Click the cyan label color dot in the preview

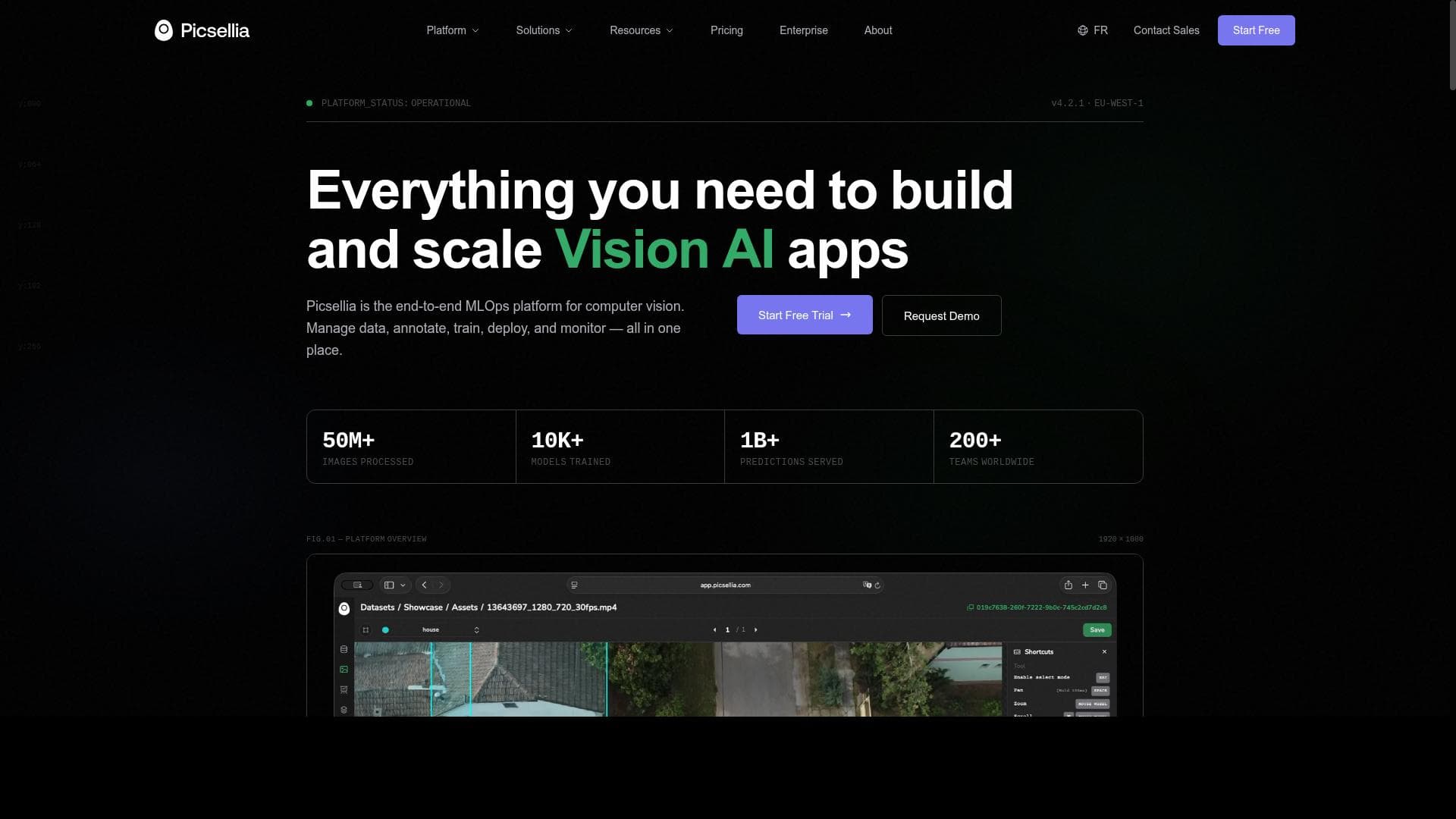pyautogui.click(x=385, y=629)
